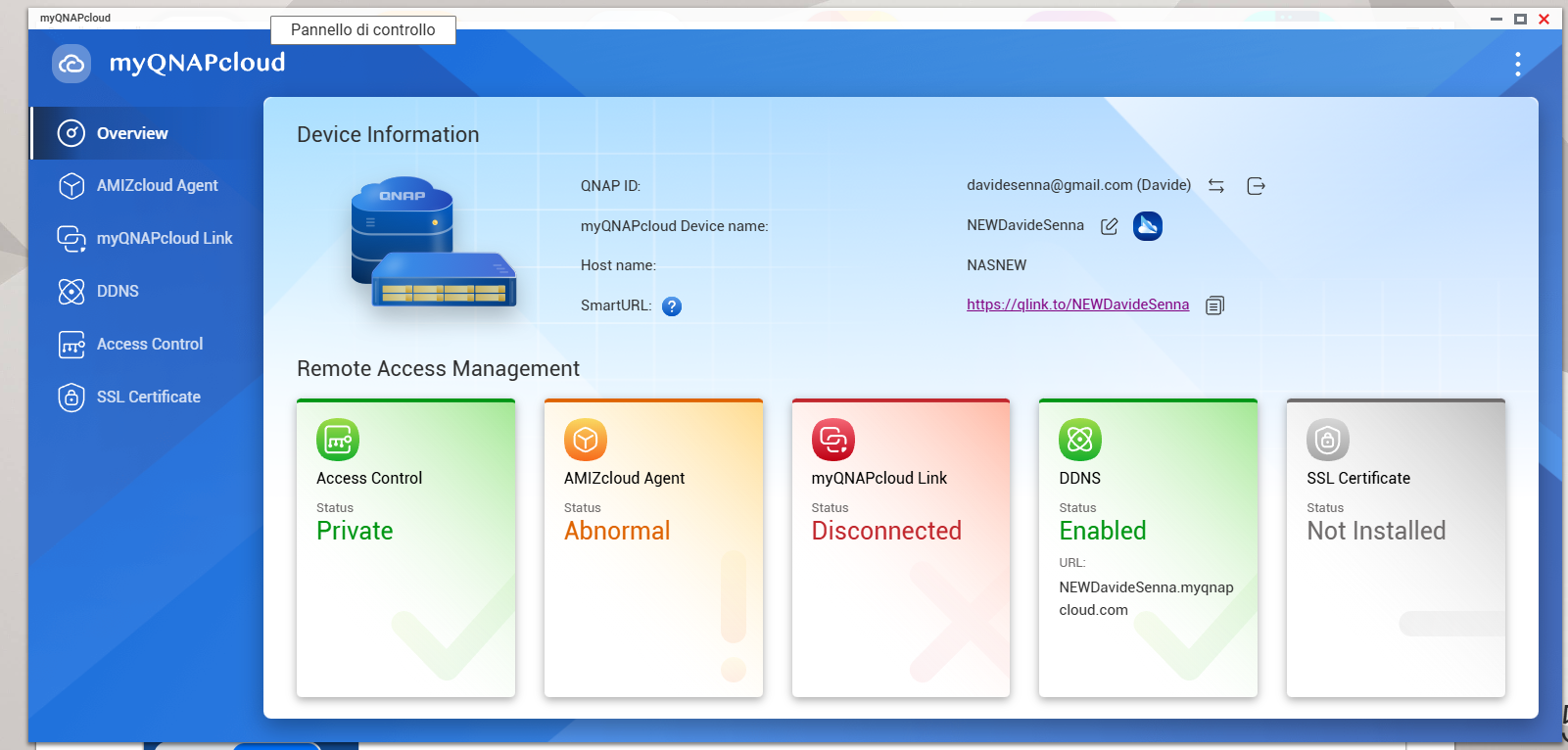Open the three-dot more options menu
1568x750 pixels.
coord(1517,65)
